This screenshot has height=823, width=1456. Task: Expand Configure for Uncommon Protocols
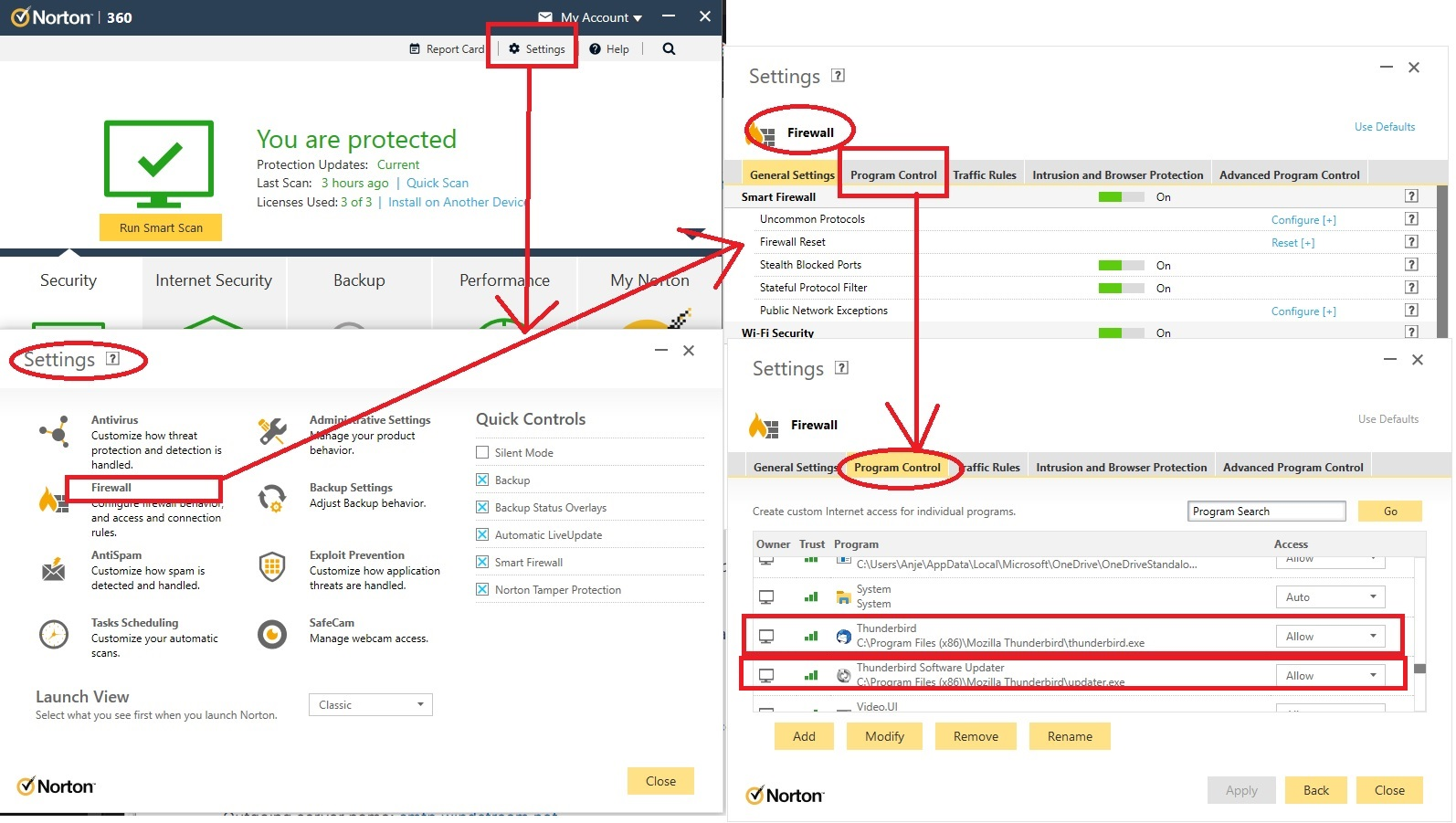[x=1303, y=220]
